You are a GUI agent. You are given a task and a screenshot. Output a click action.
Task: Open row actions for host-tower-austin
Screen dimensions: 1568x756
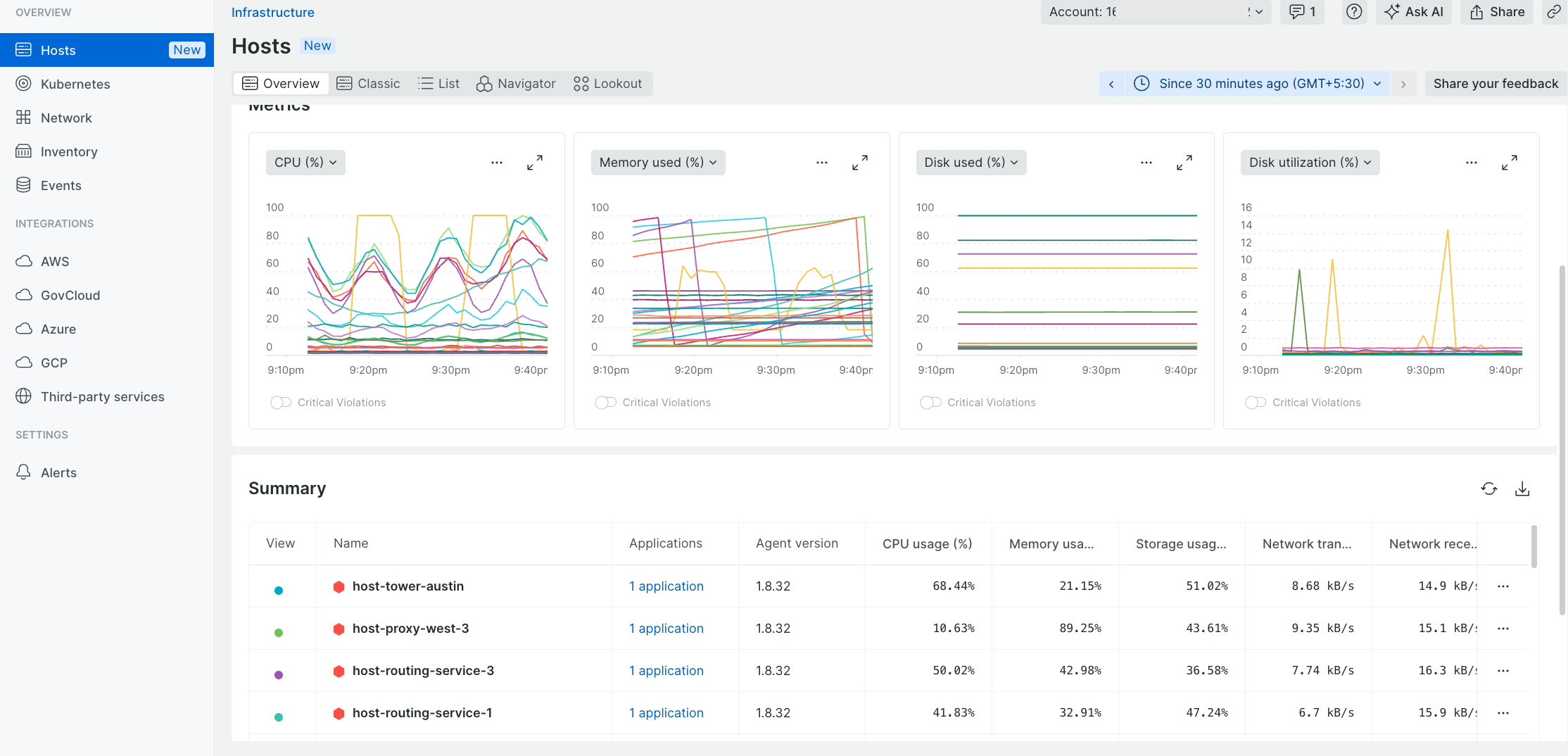[x=1503, y=586]
